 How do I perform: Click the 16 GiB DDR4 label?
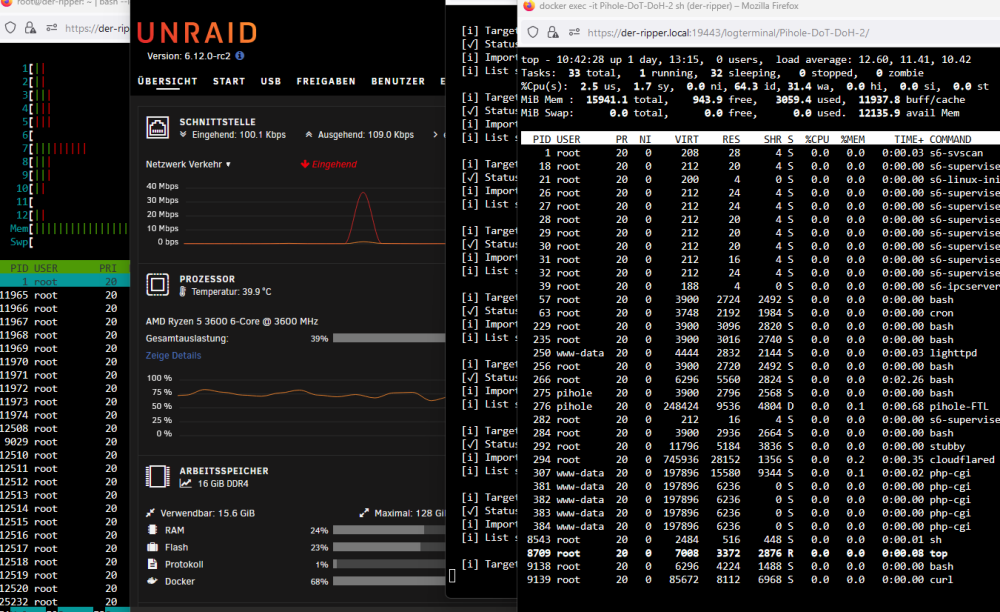coord(223,483)
